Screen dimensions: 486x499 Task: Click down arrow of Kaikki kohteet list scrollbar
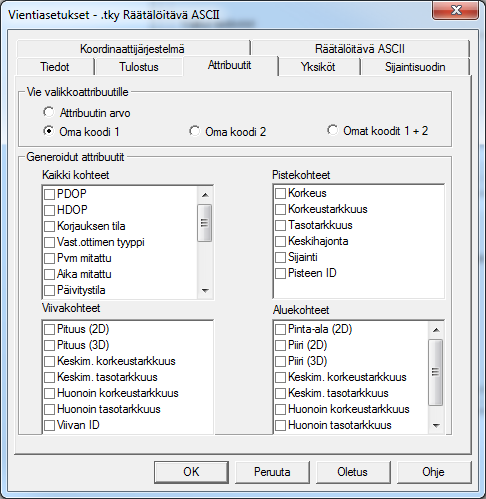(x=205, y=291)
